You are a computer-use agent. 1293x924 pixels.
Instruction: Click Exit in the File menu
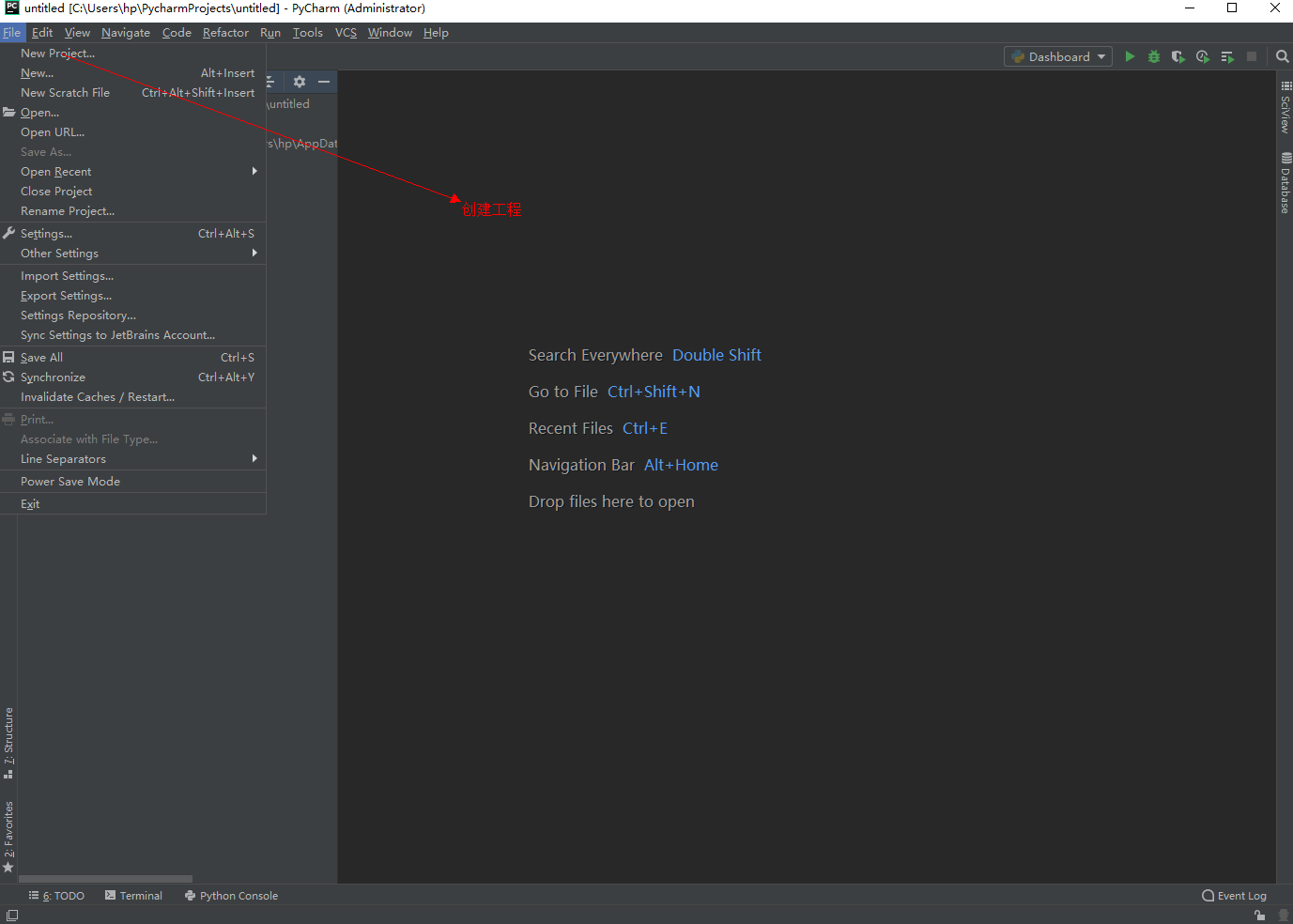pyautogui.click(x=133, y=504)
